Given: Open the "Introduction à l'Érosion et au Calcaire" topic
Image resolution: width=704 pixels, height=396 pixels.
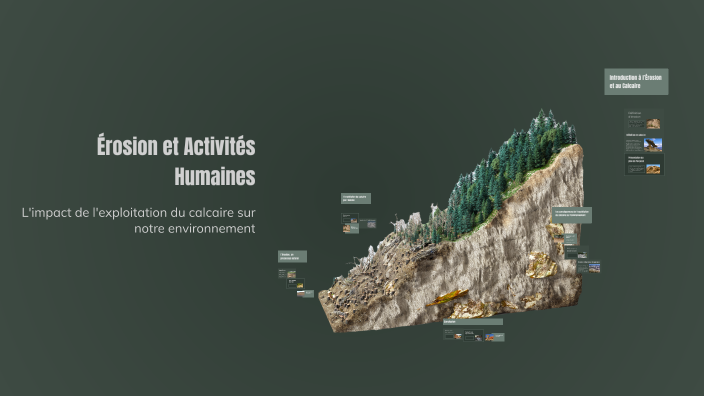Looking at the screenshot, I should [636, 82].
